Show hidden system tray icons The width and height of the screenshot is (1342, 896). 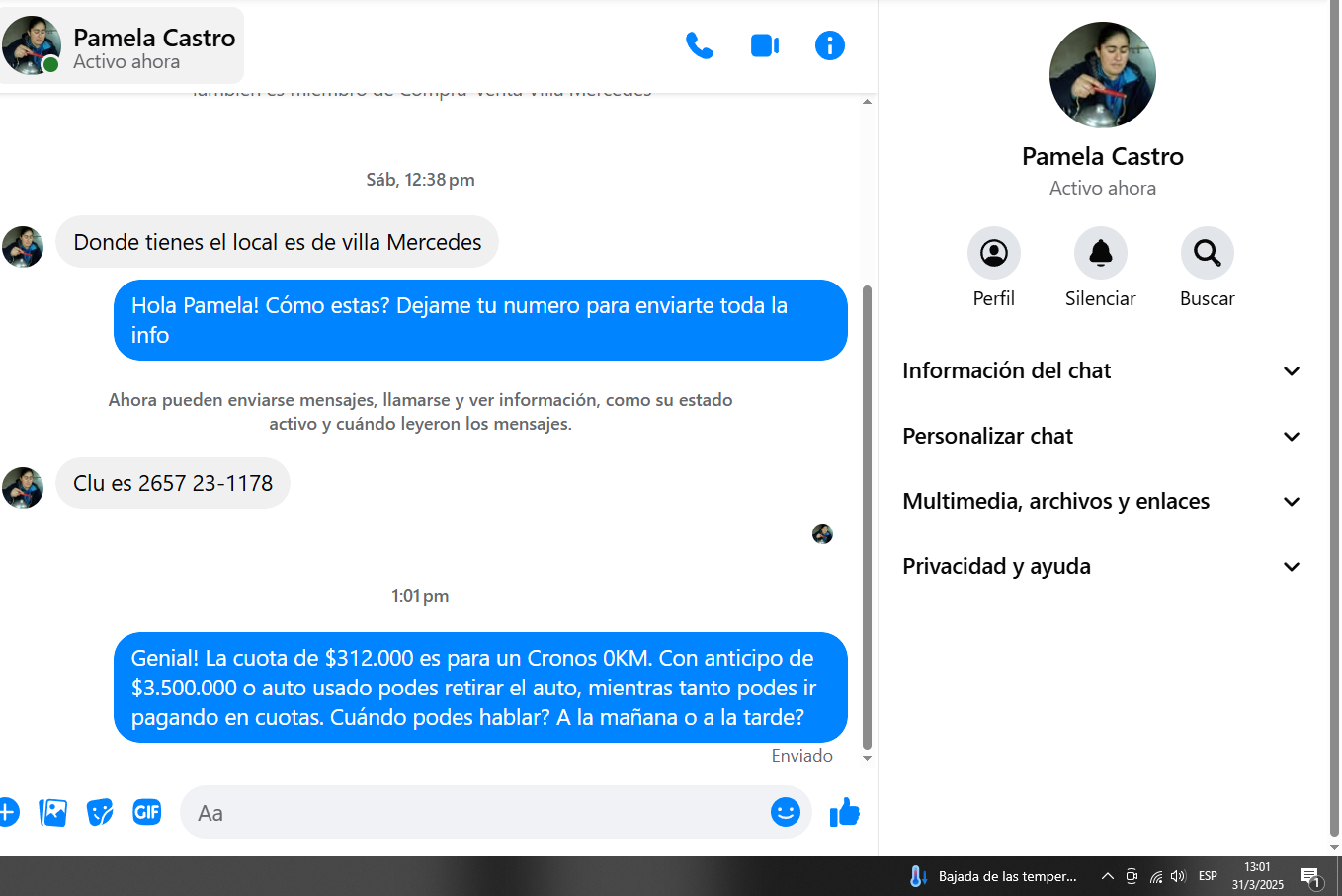click(x=1108, y=876)
